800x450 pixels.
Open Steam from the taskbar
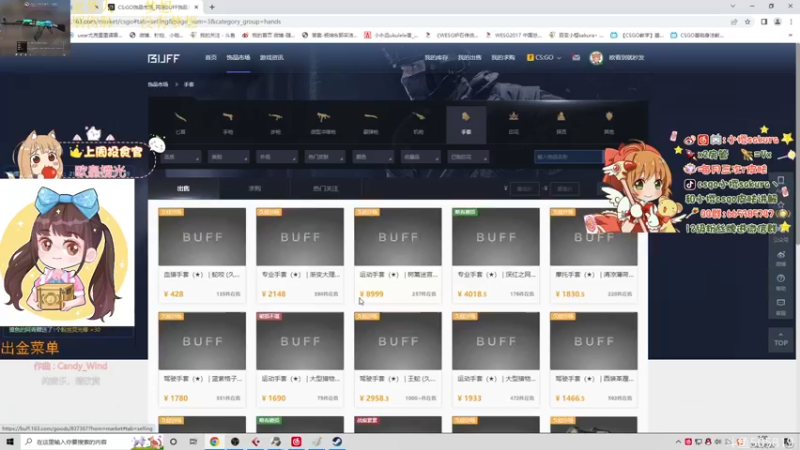click(x=337, y=441)
